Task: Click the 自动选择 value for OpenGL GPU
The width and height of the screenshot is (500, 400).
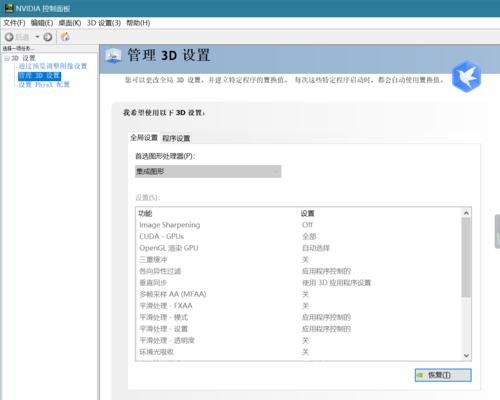Action: coord(316,248)
